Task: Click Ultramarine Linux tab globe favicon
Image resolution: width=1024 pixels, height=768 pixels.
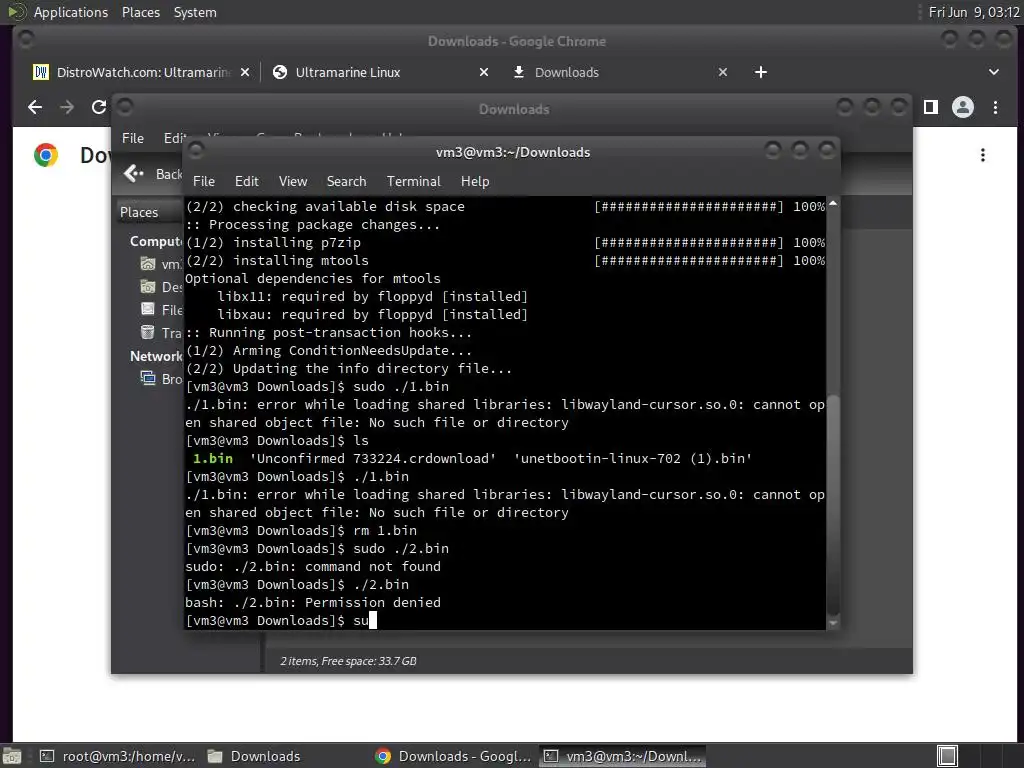Action: tap(280, 72)
